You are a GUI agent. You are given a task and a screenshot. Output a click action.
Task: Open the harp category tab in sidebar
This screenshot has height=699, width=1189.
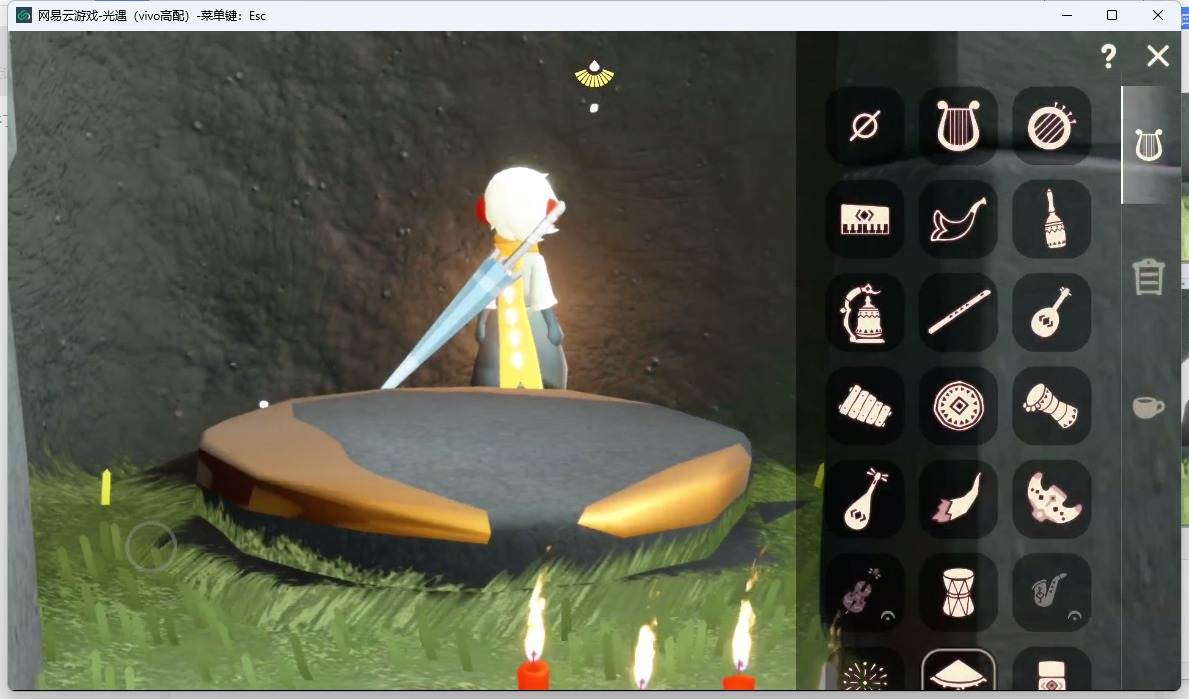pos(1149,144)
